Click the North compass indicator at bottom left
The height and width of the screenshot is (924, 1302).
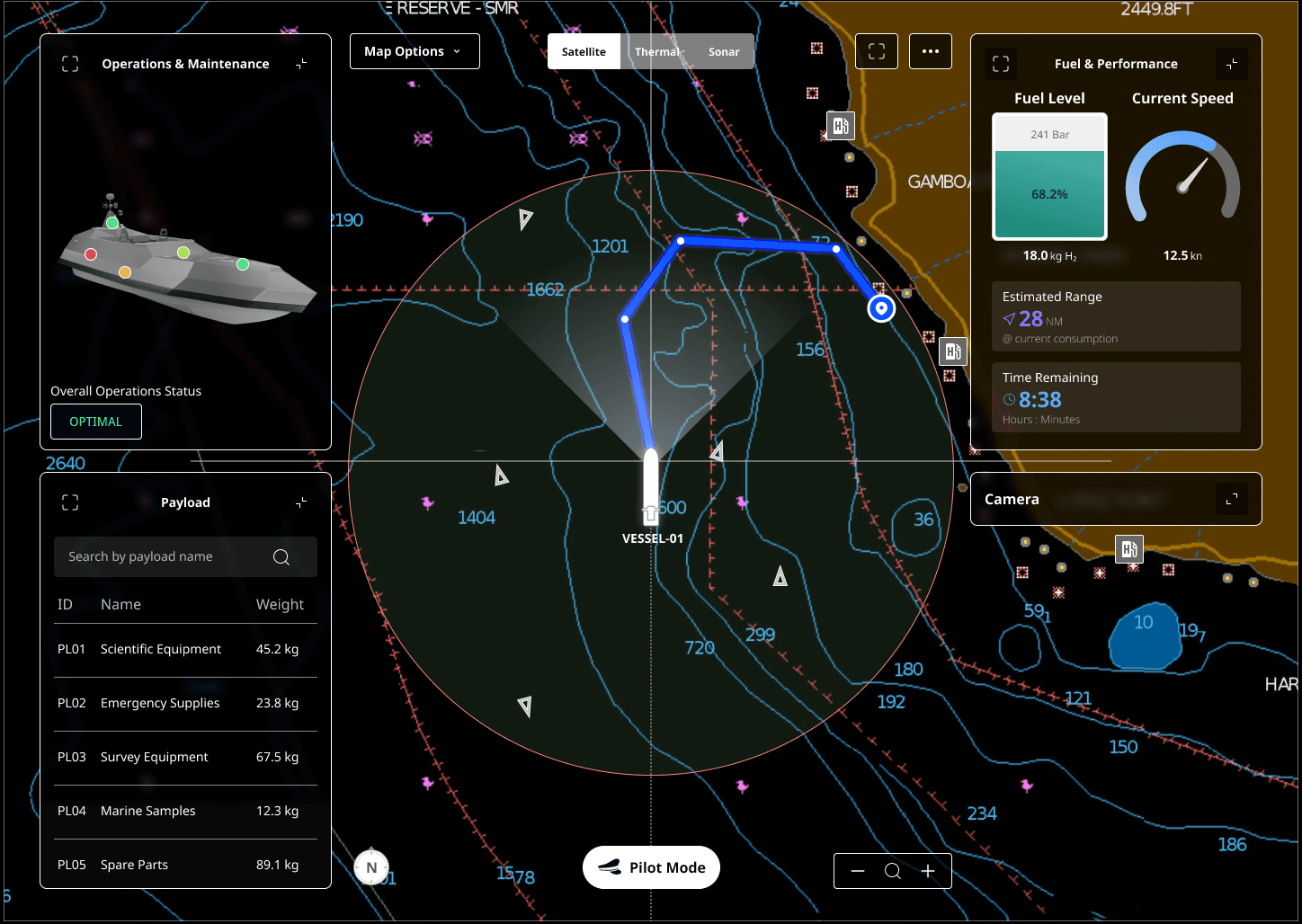371,867
